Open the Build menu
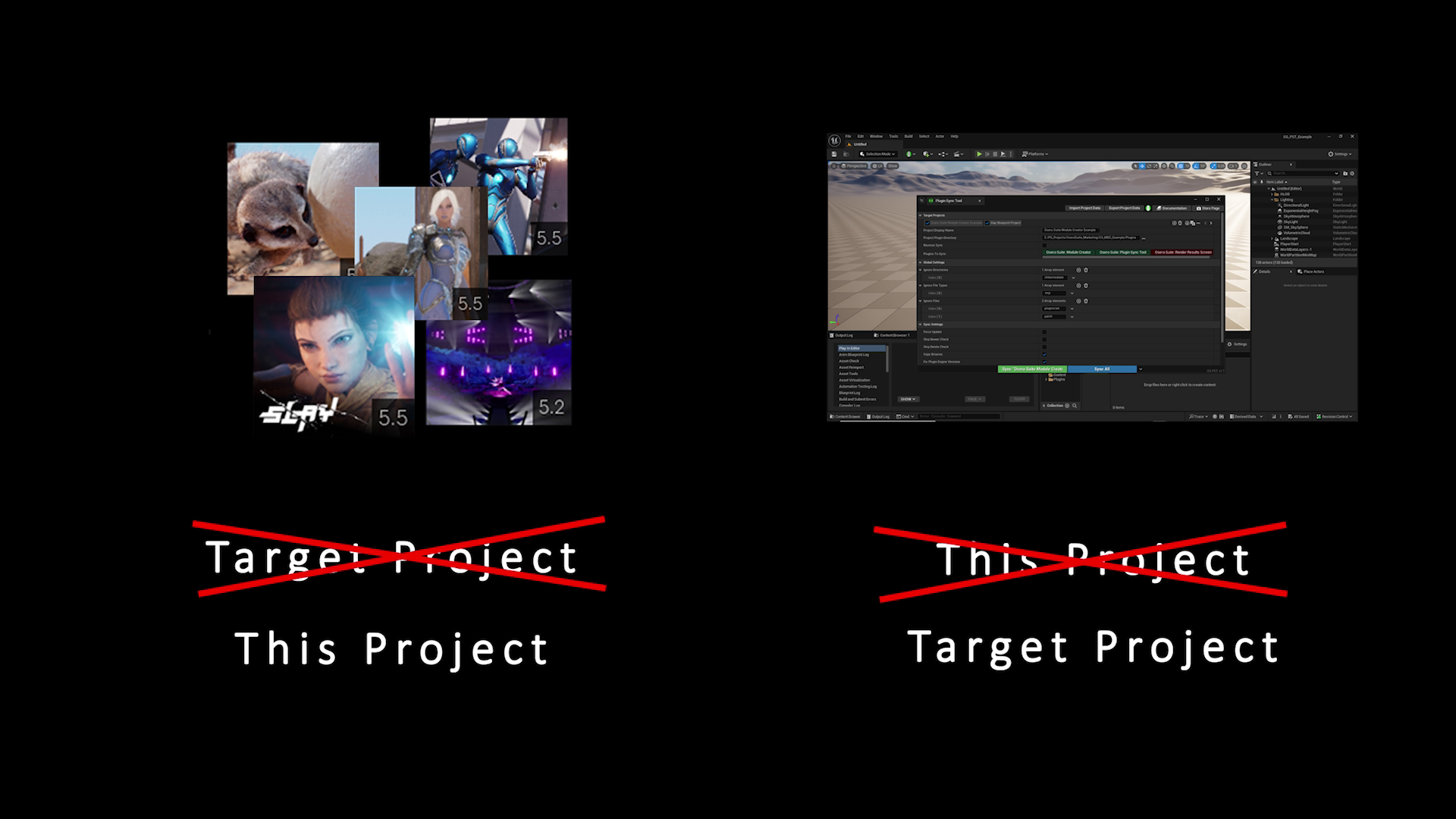Image resolution: width=1456 pixels, height=819 pixels. pyautogui.click(x=908, y=136)
